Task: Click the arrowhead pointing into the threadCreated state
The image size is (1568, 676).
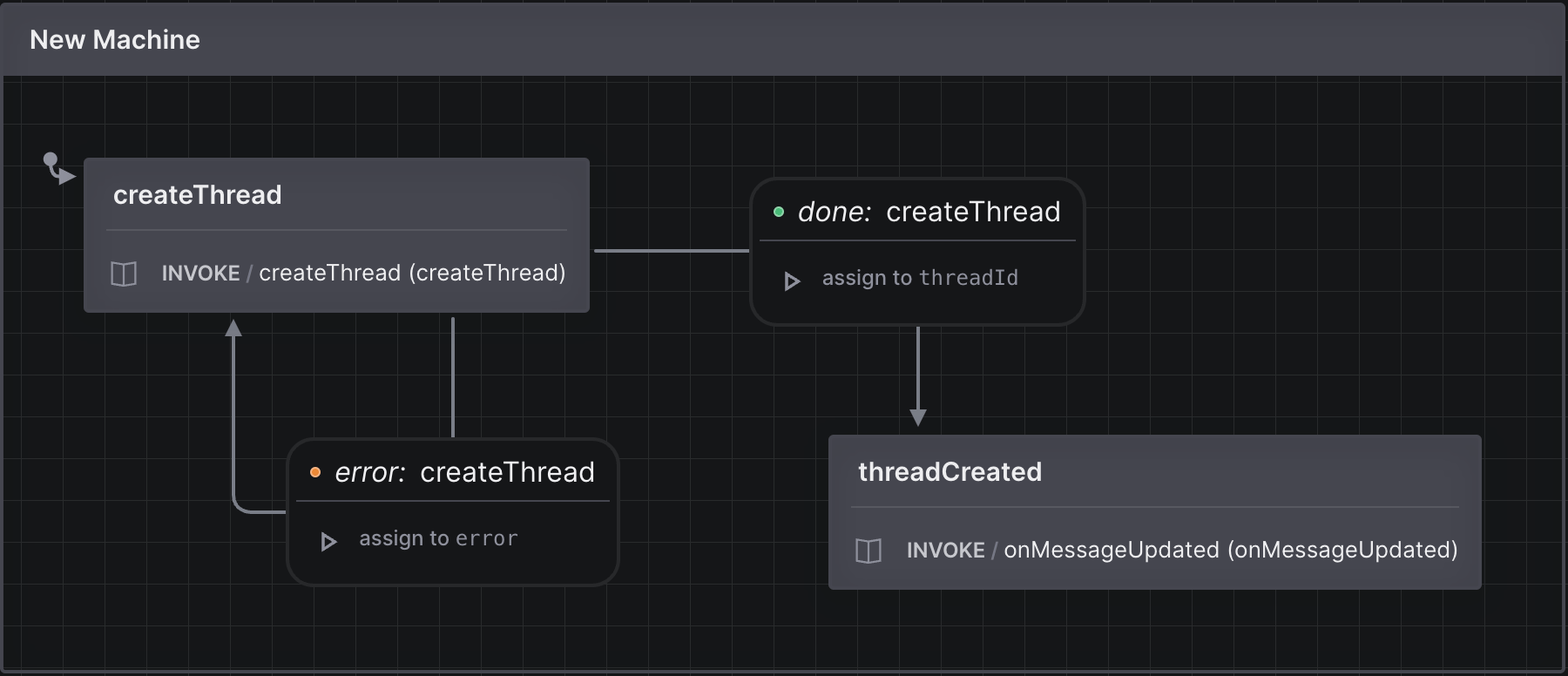Action: (x=918, y=417)
